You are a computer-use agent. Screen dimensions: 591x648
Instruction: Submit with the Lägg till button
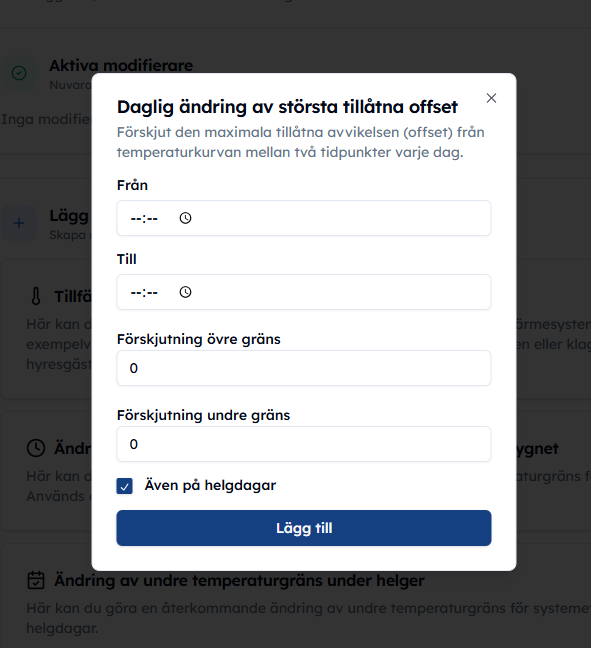304,528
